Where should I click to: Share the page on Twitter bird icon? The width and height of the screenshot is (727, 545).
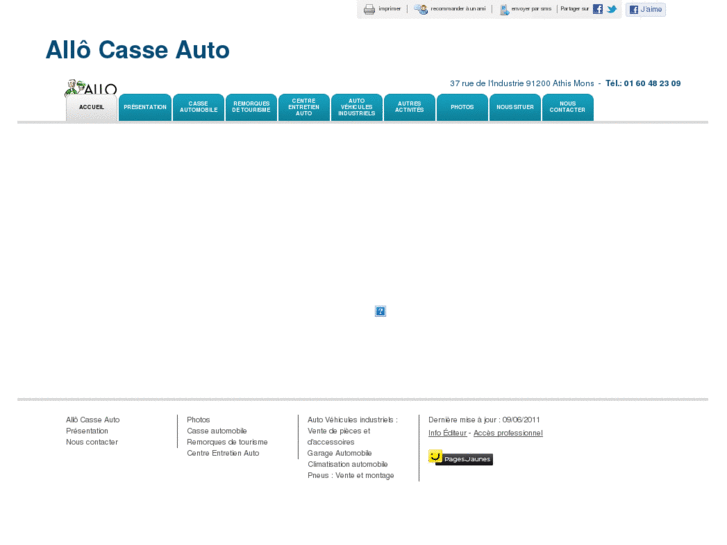pyautogui.click(x=612, y=9)
